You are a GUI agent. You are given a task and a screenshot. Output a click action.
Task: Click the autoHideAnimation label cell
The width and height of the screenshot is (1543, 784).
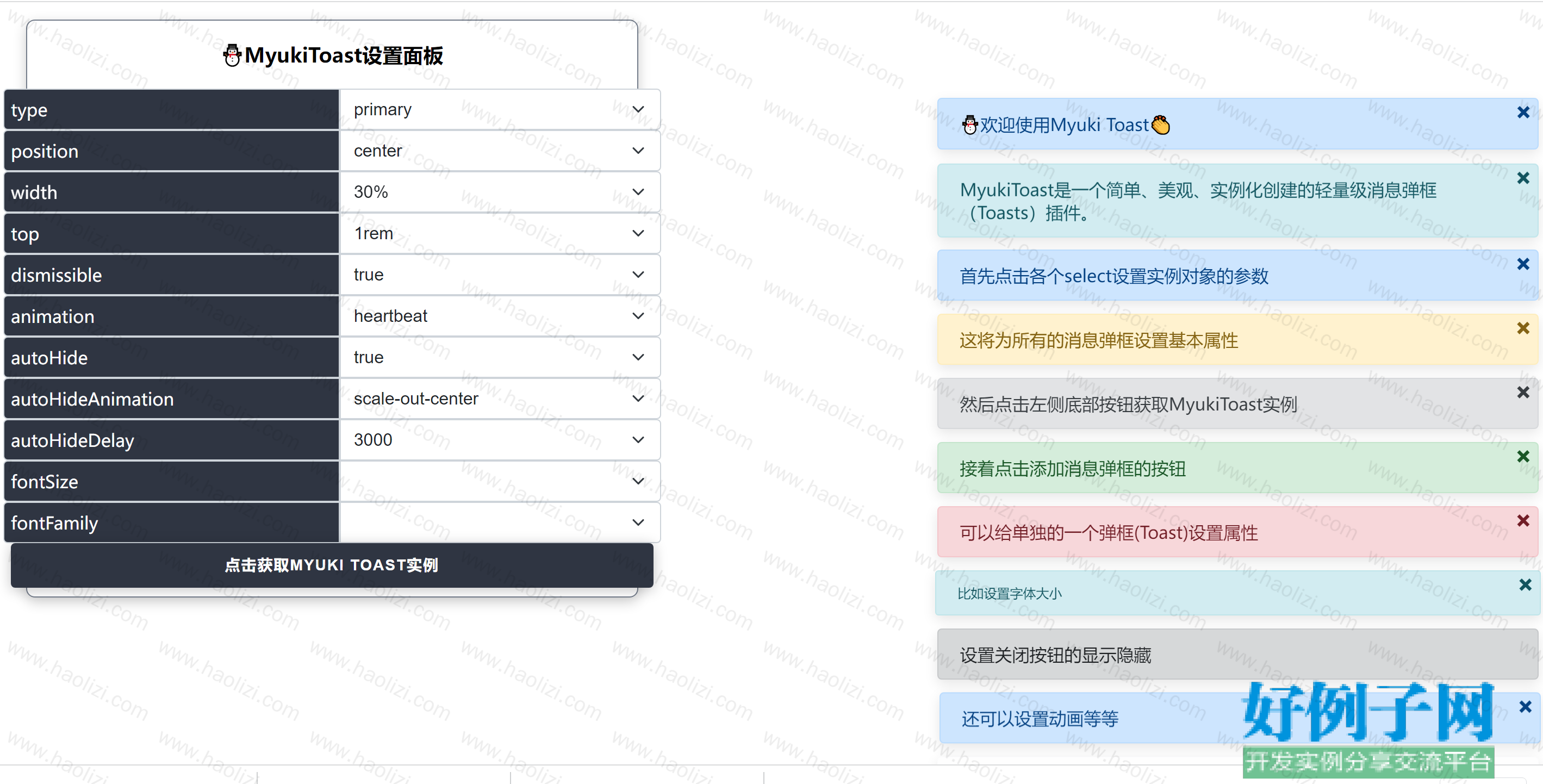(171, 399)
